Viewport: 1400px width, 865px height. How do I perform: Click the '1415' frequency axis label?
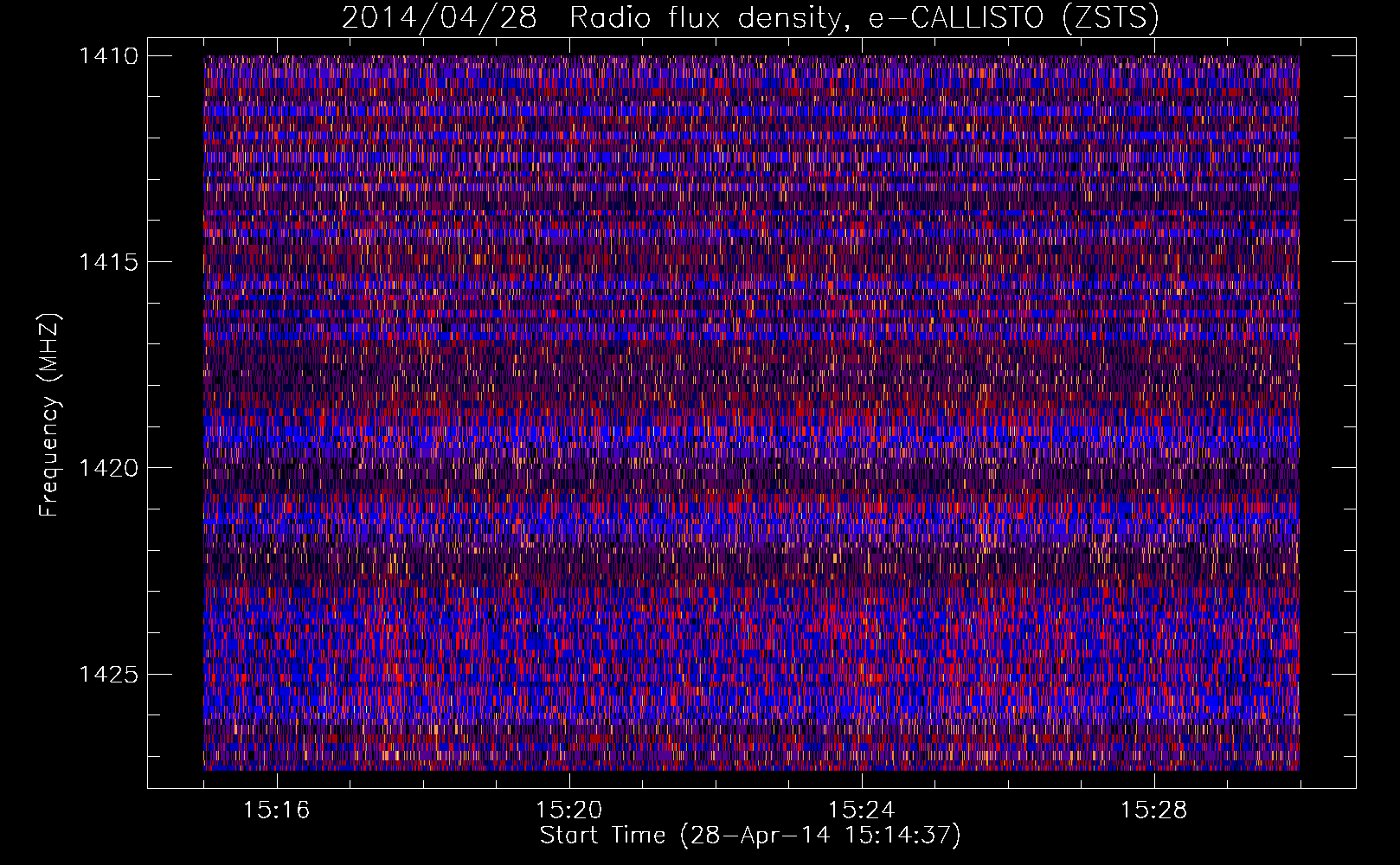108,262
